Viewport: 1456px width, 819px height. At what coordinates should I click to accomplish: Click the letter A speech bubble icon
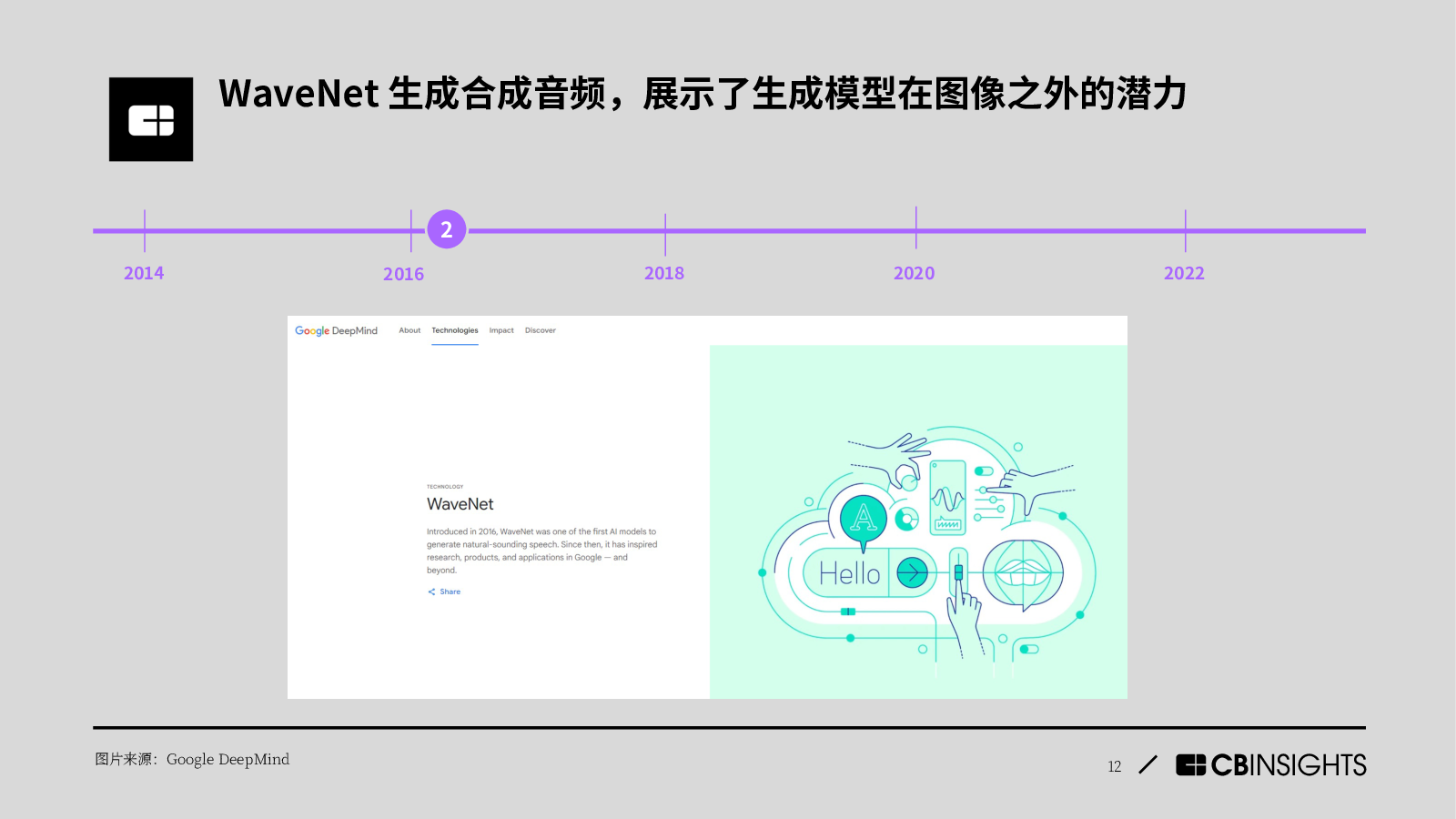tap(863, 519)
